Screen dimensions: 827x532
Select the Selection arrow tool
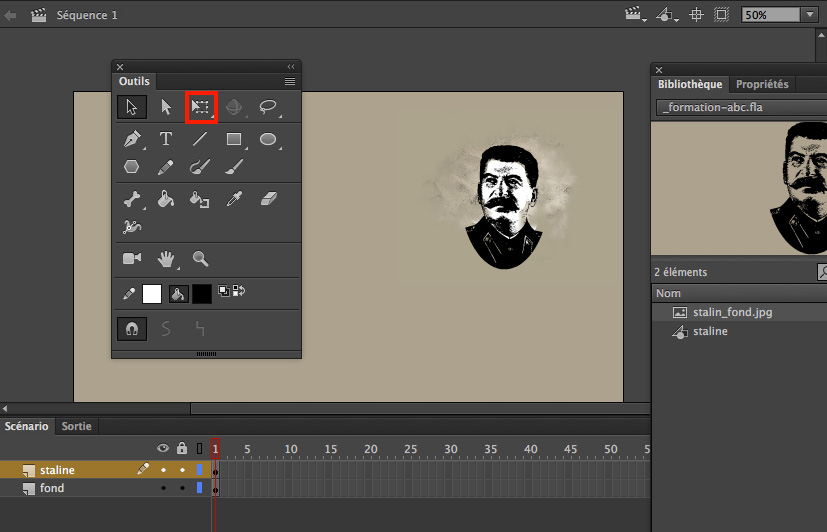(132, 107)
